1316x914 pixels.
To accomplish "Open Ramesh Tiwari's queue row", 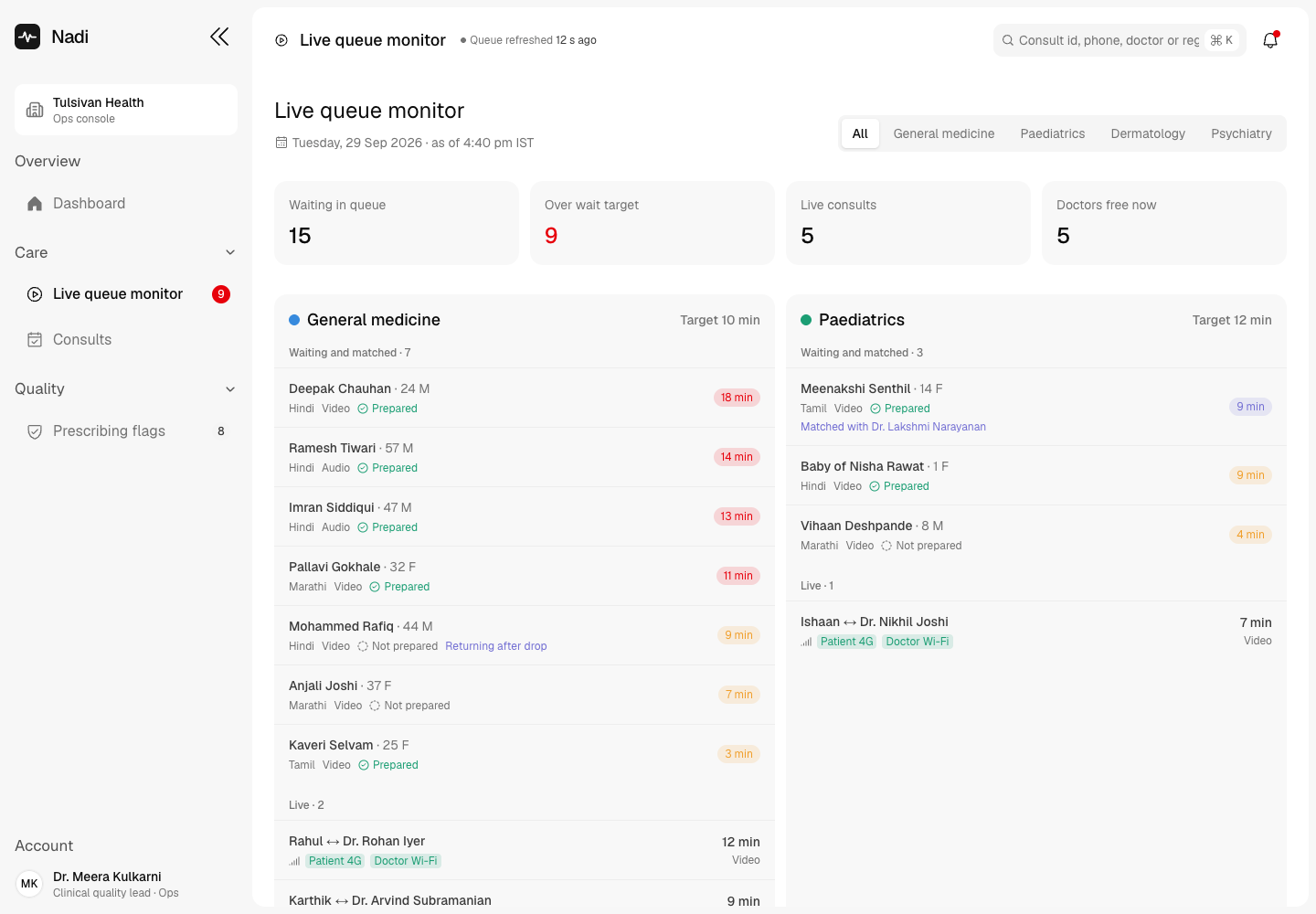I will [x=525, y=457].
